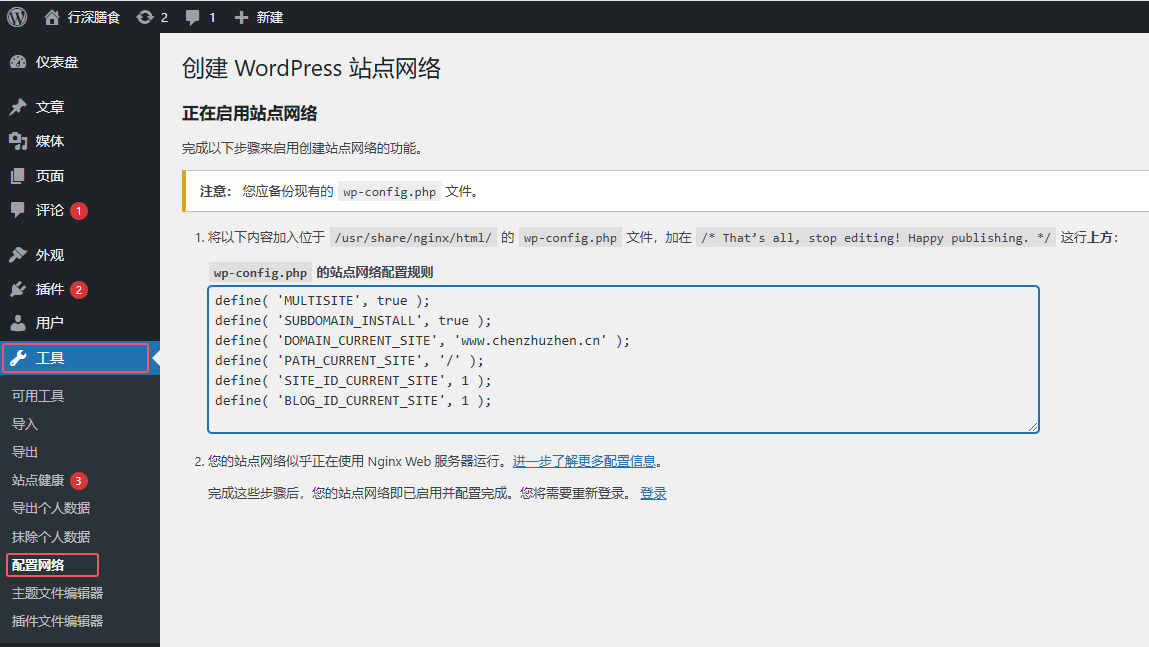
Task: Follow the 进一步了解更多配置信息 link
Action: (x=584, y=462)
